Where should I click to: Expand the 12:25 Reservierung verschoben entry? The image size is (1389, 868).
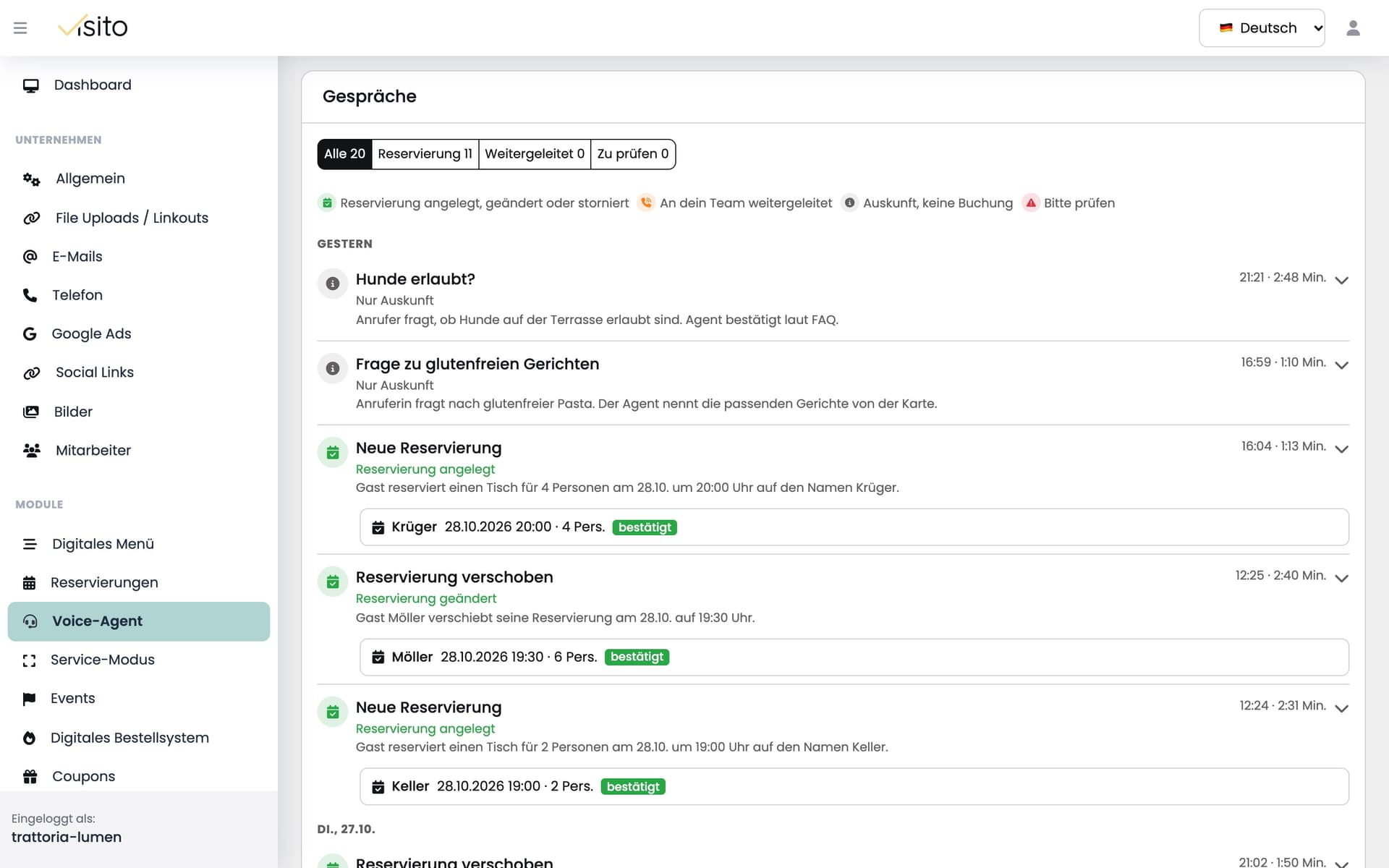click(x=1341, y=578)
